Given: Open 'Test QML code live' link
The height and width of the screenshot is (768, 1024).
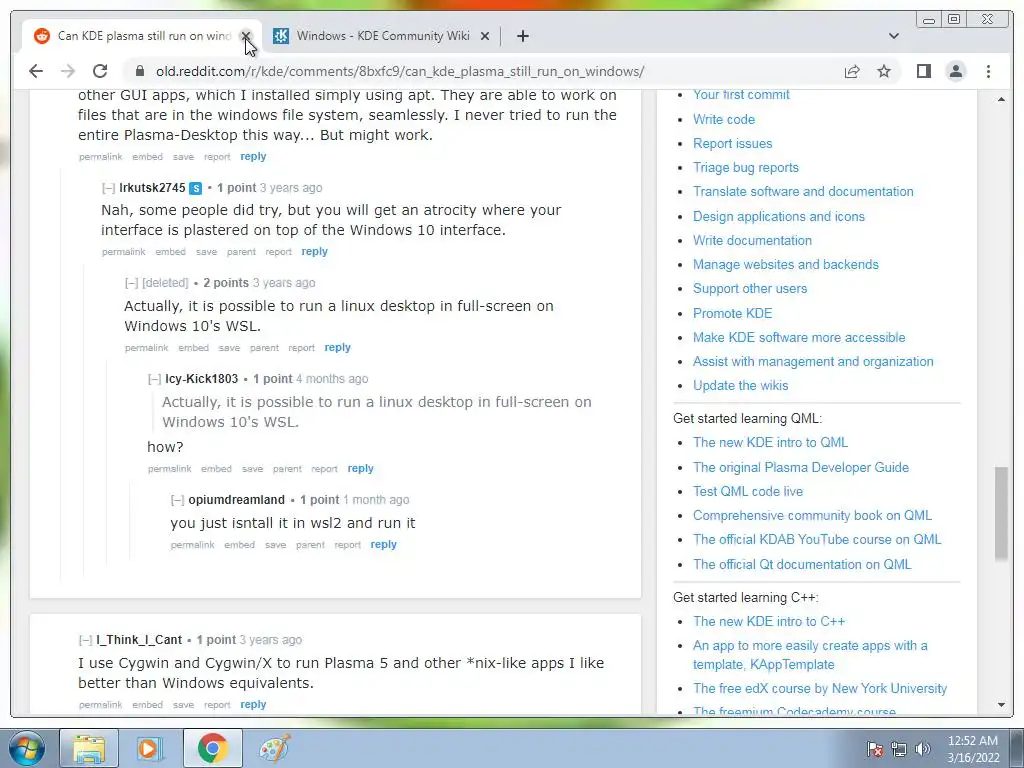Looking at the screenshot, I should [x=748, y=491].
